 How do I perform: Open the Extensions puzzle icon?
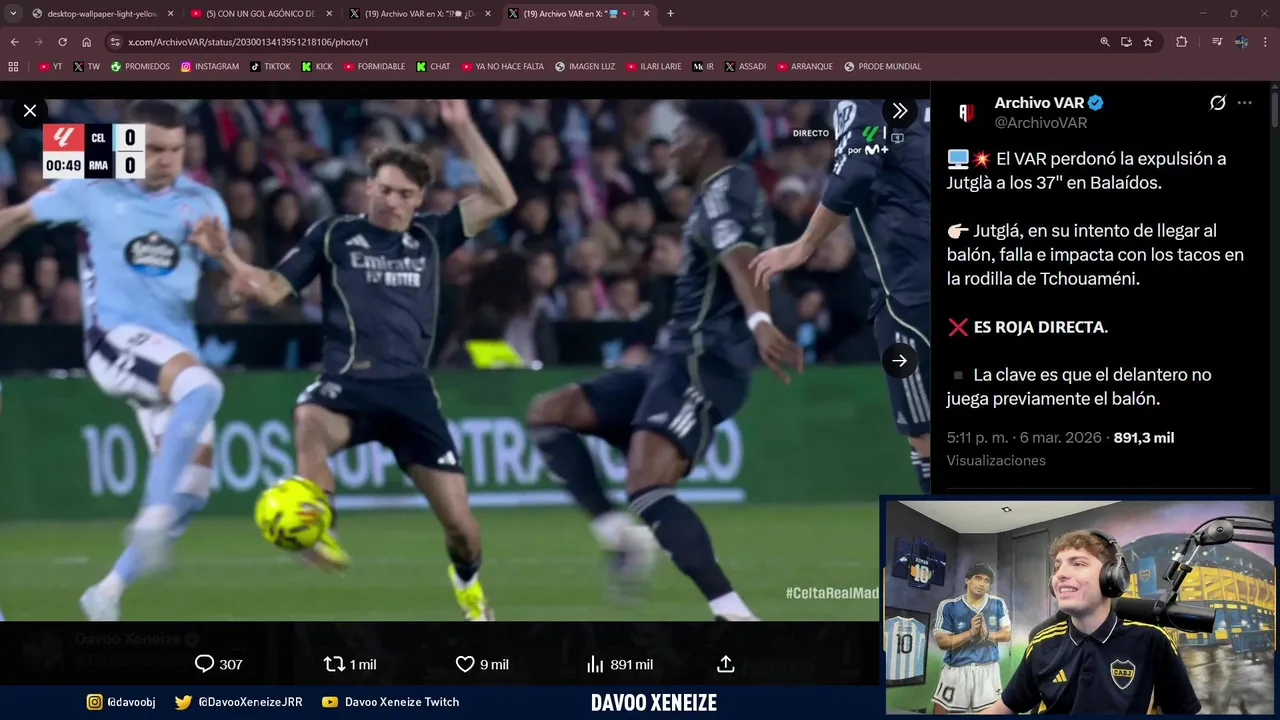tap(1182, 42)
